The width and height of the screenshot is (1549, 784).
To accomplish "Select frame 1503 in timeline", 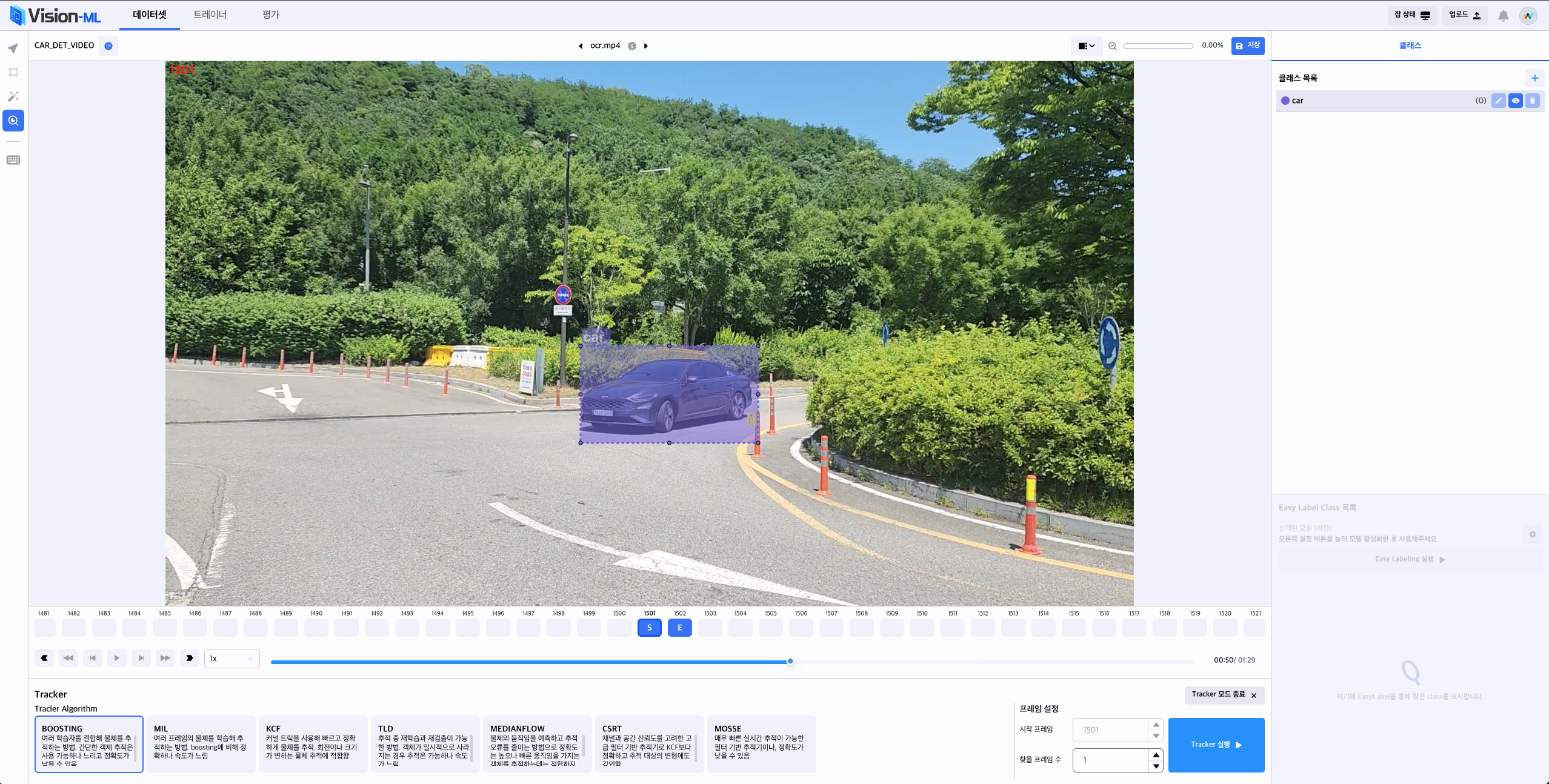I will tap(710, 628).
